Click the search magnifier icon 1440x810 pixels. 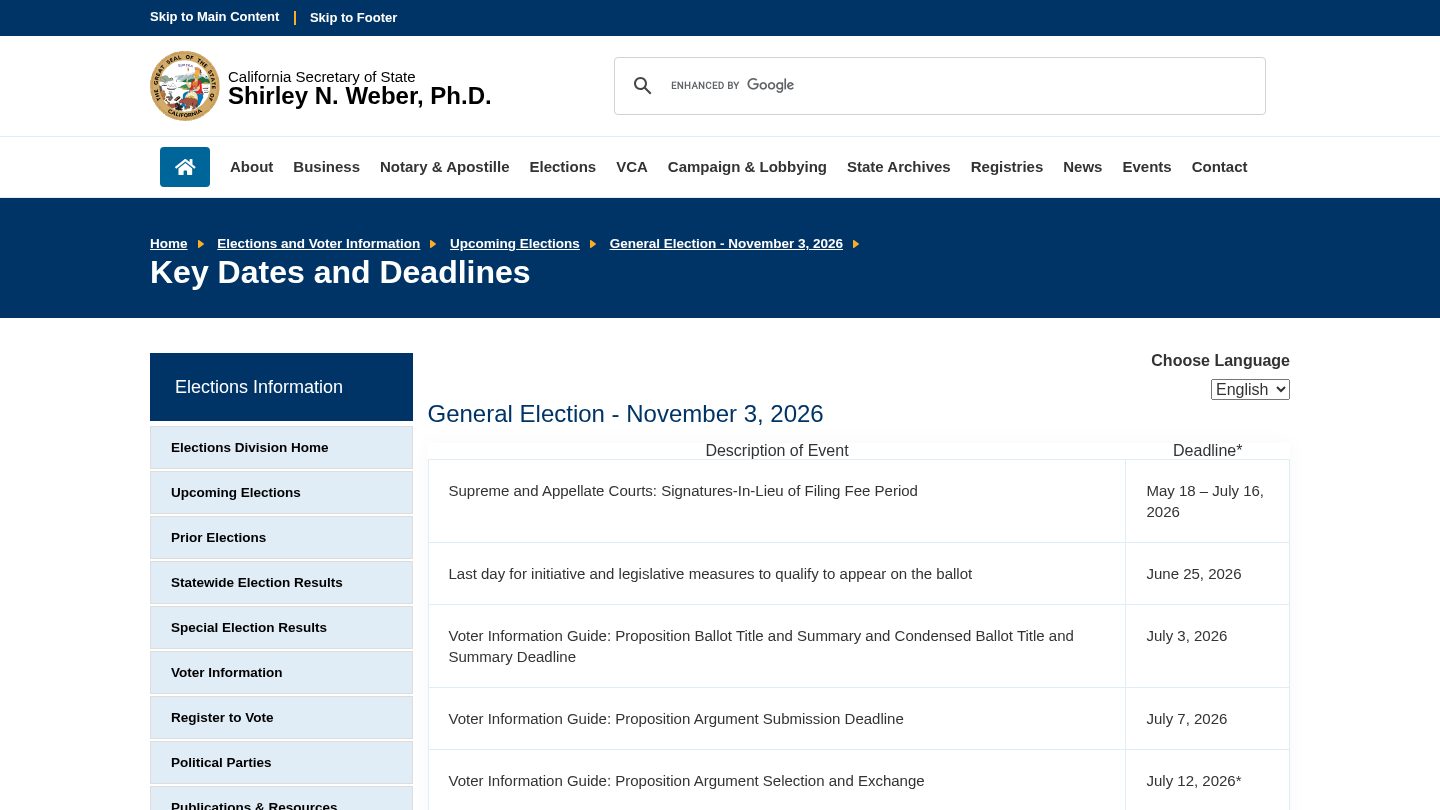coord(643,86)
